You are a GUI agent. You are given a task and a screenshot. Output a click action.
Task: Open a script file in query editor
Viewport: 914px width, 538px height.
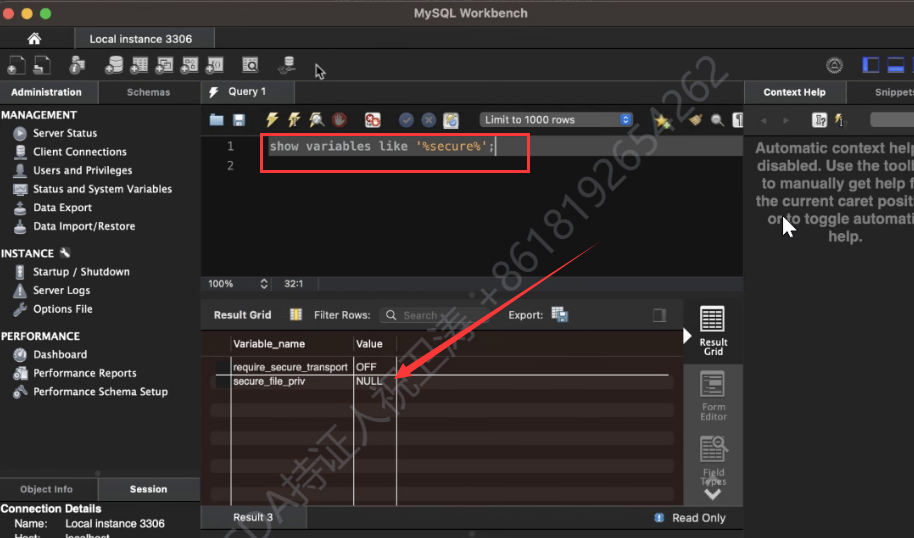[216, 120]
